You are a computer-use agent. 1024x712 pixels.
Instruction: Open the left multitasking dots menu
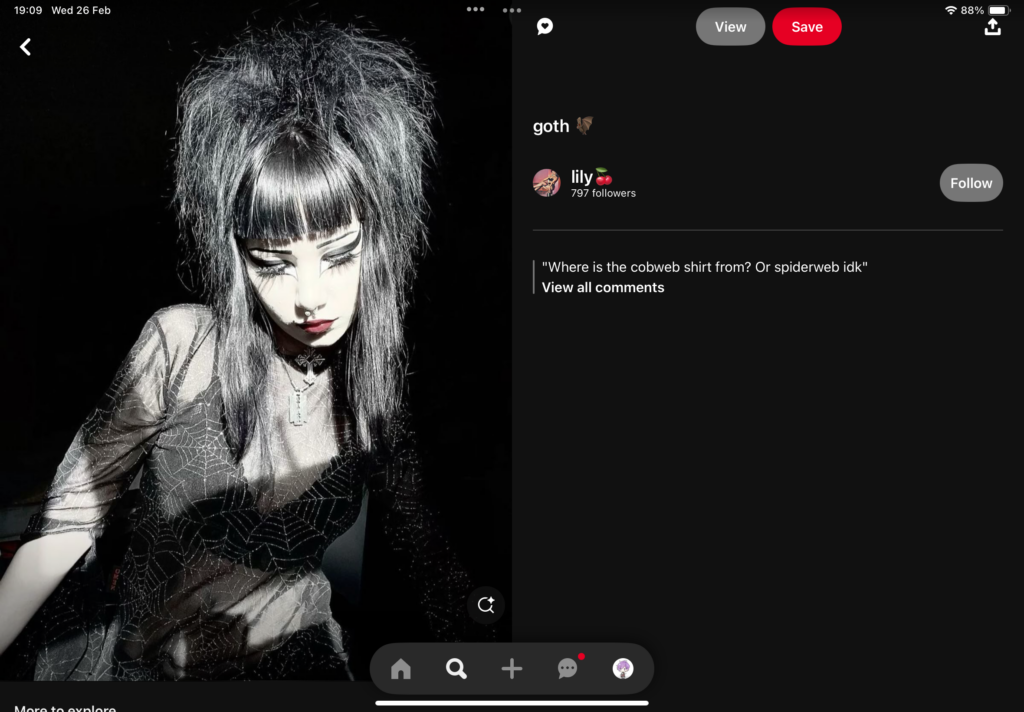pos(475,9)
